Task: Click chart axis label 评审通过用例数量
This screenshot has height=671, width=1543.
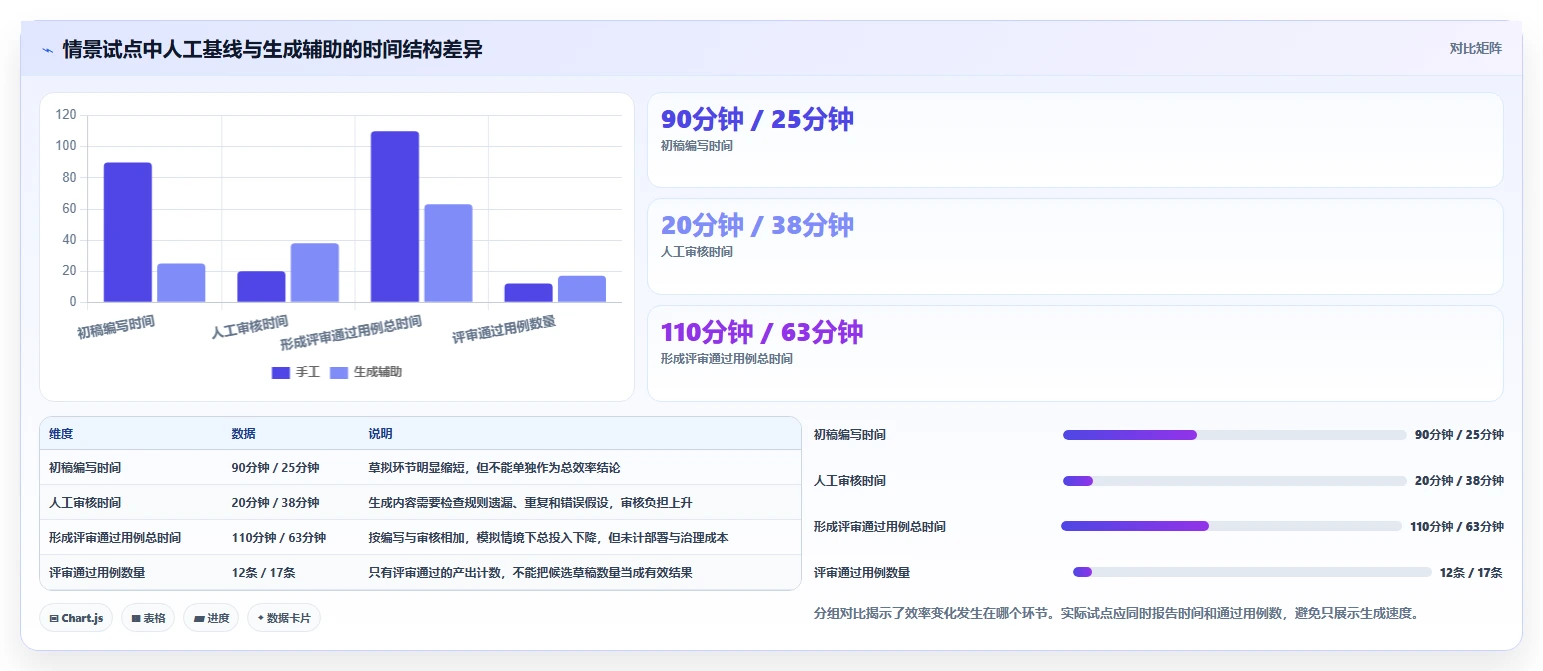Action: [504, 329]
